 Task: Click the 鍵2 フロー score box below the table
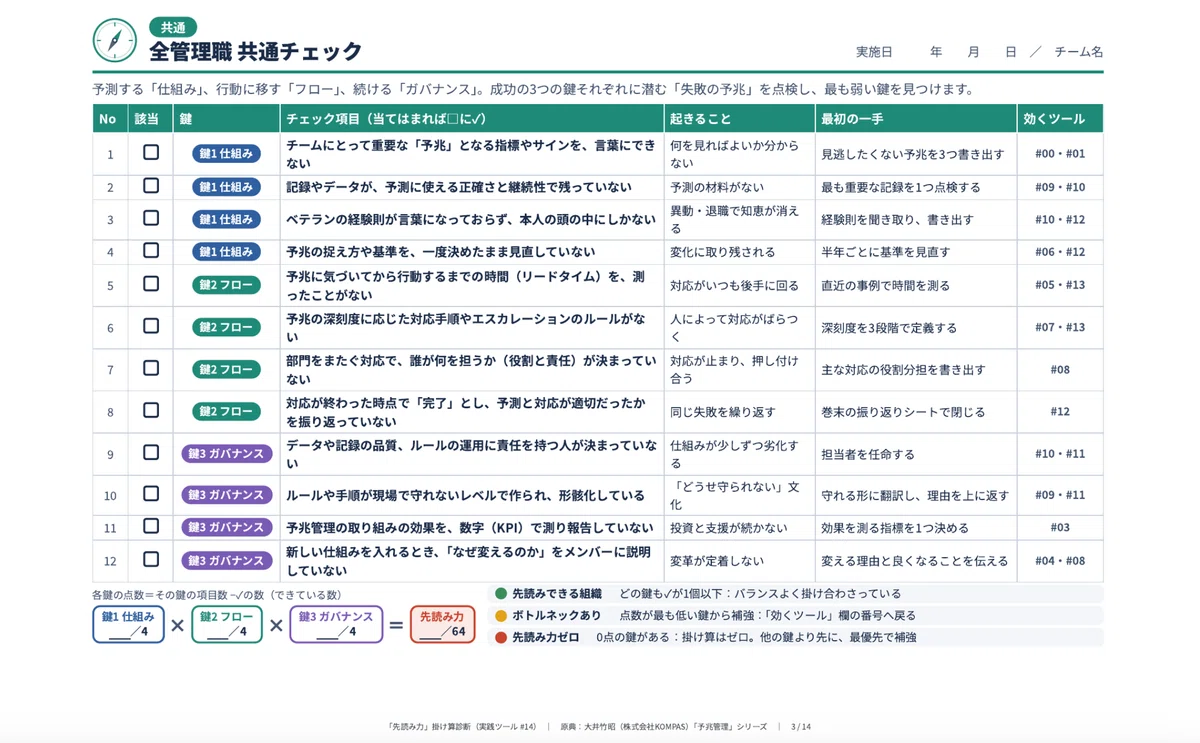(227, 625)
